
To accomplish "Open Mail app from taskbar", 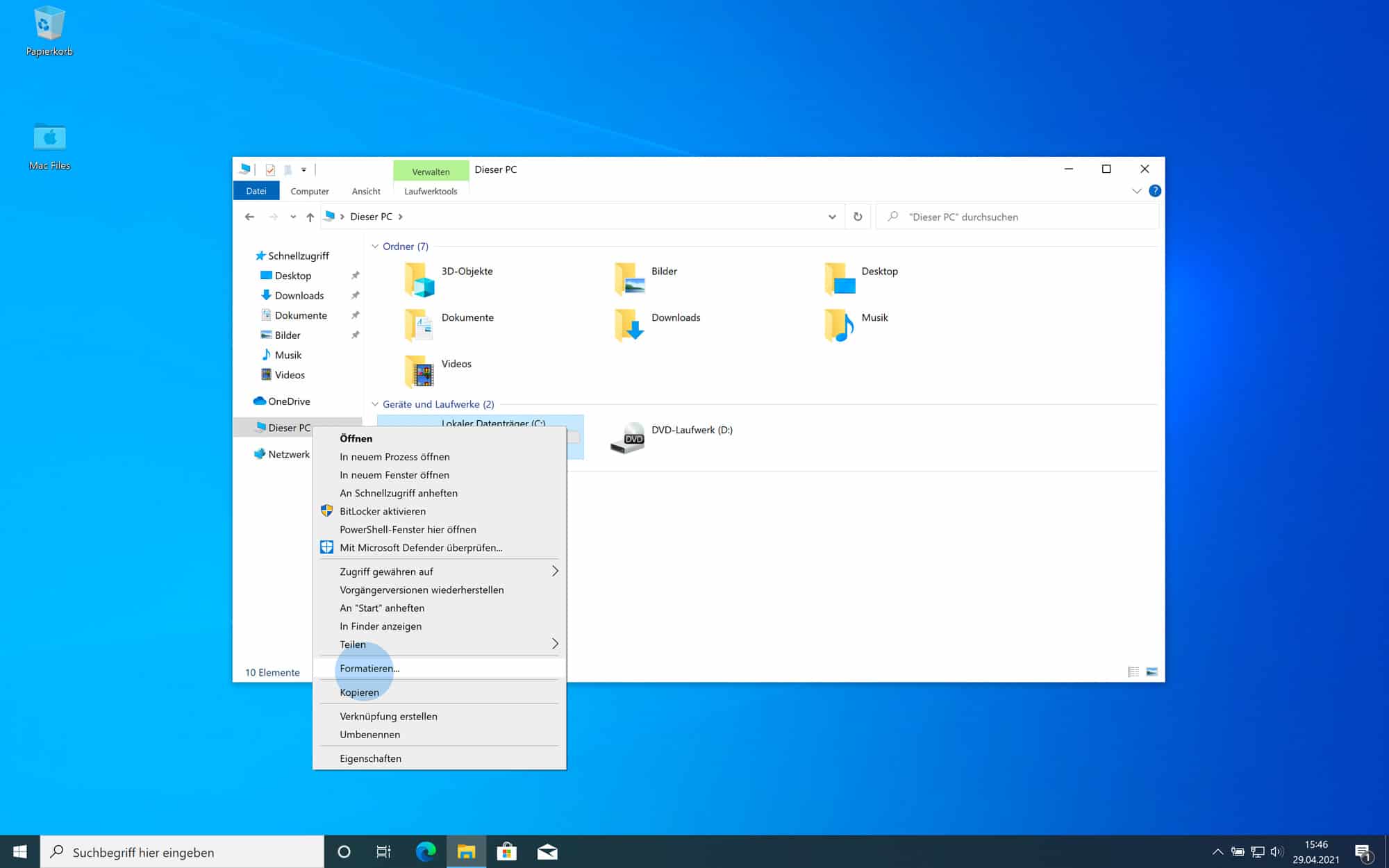I will point(547,851).
